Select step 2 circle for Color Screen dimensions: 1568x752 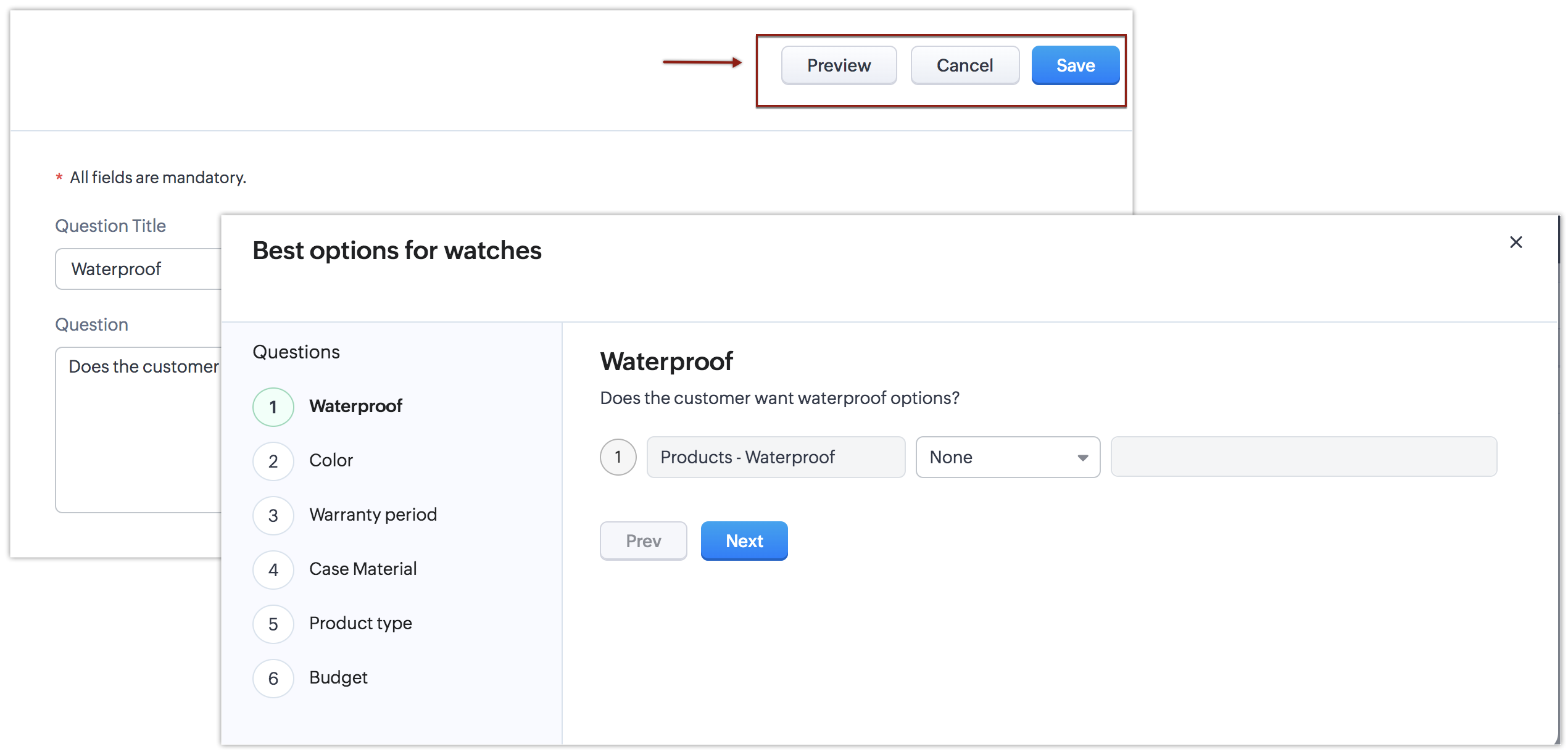pos(273,461)
